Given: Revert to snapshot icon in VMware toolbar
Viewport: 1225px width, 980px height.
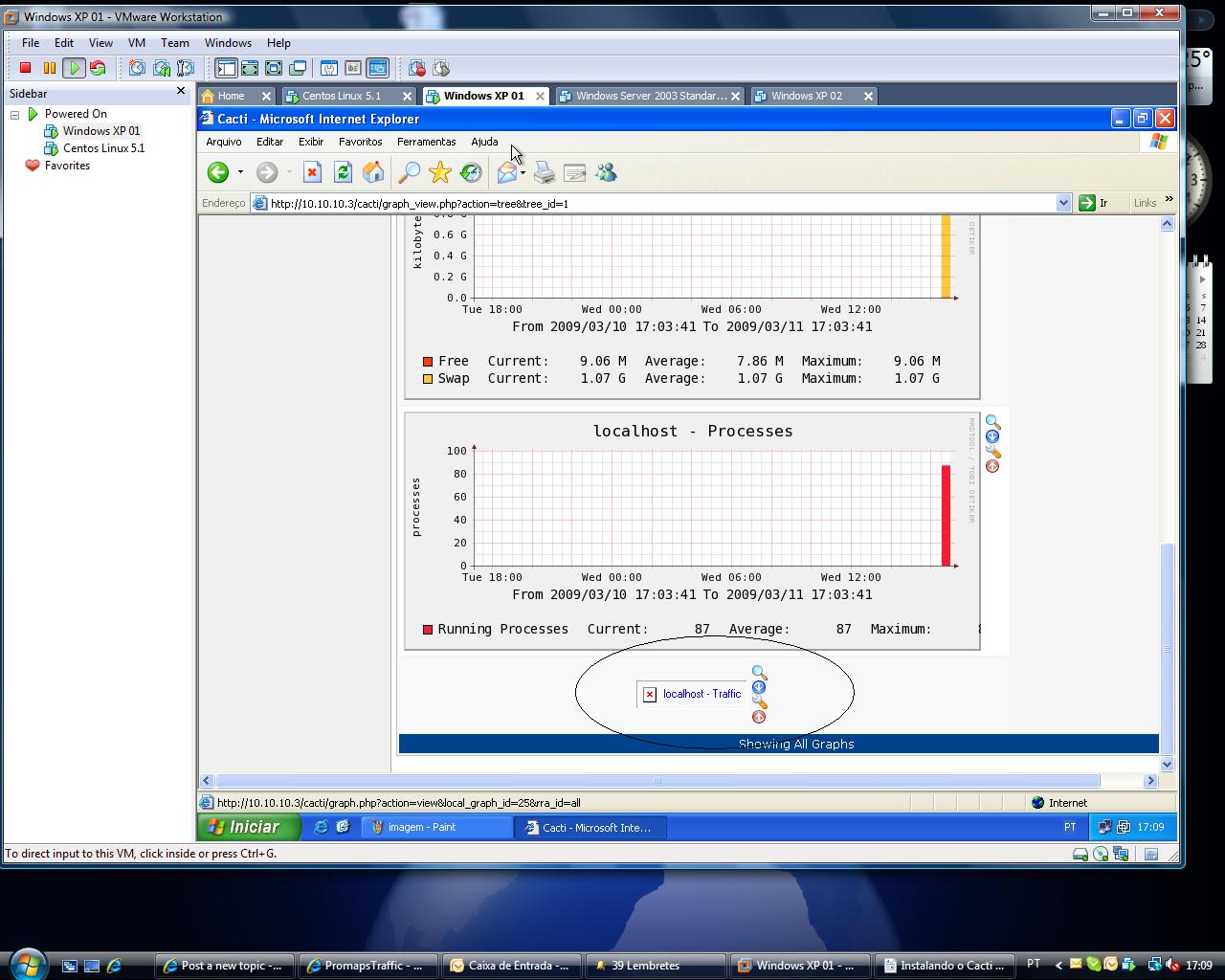Looking at the screenshot, I should click(162, 68).
